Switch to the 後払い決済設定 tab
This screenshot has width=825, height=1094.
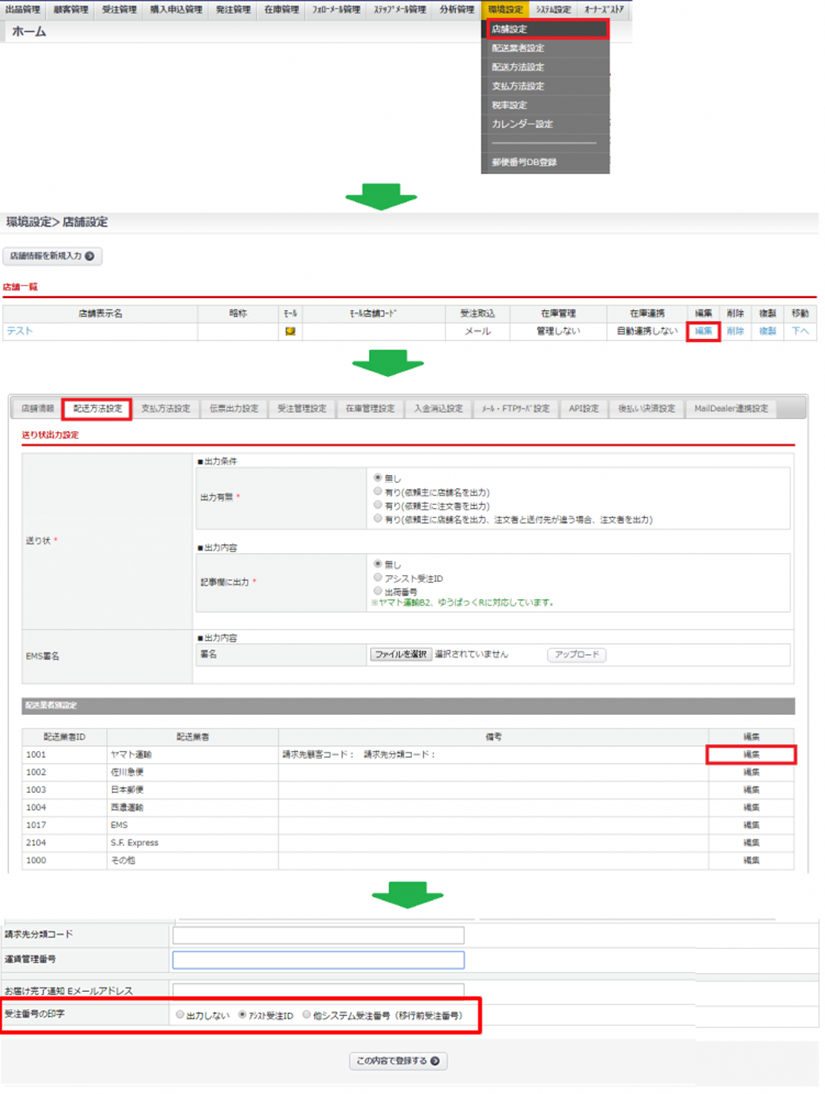[646, 409]
